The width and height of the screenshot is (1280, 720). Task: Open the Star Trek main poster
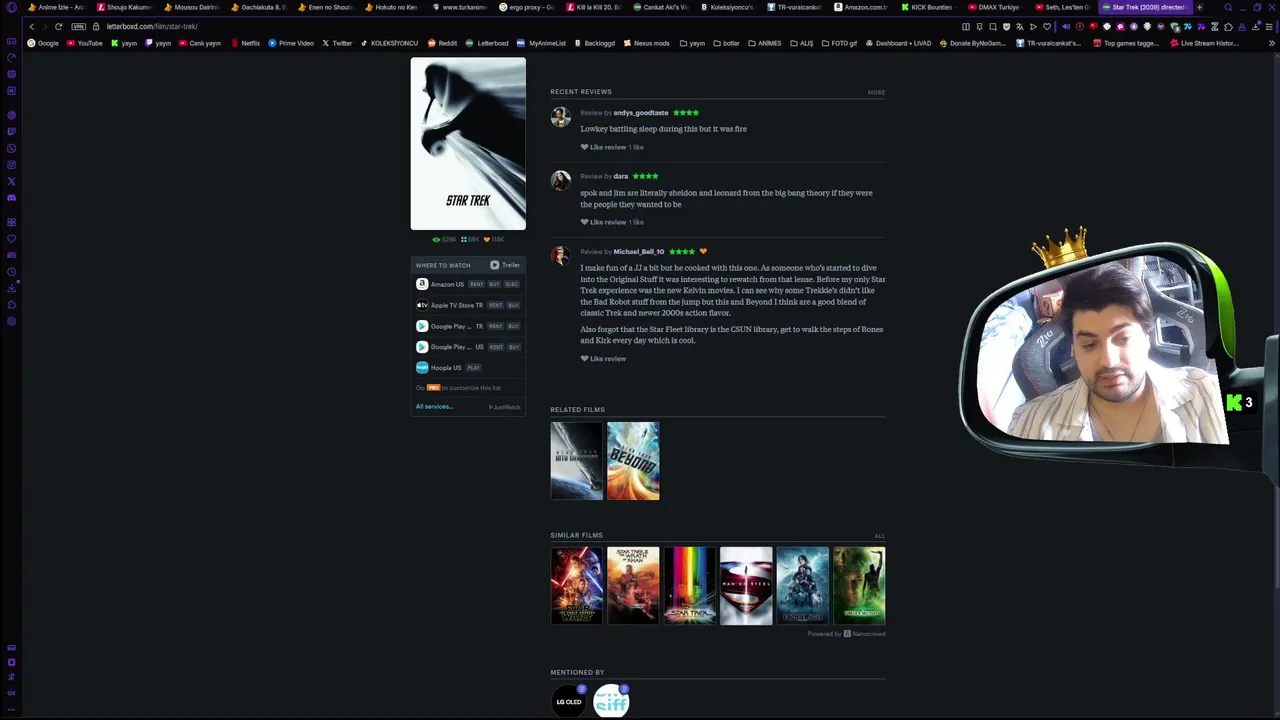tap(468, 144)
